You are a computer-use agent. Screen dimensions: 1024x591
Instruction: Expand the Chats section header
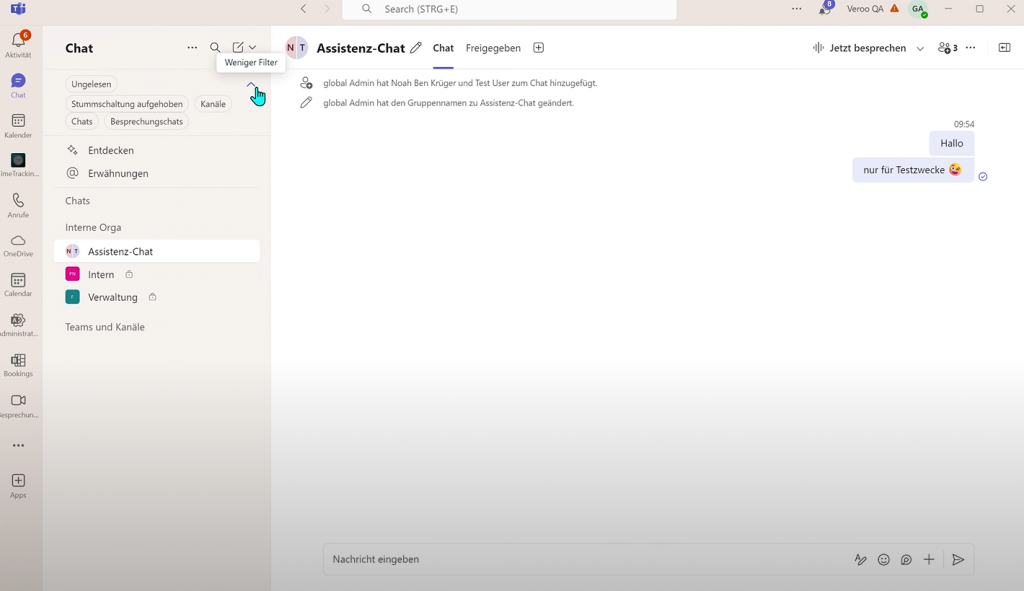click(x=78, y=200)
